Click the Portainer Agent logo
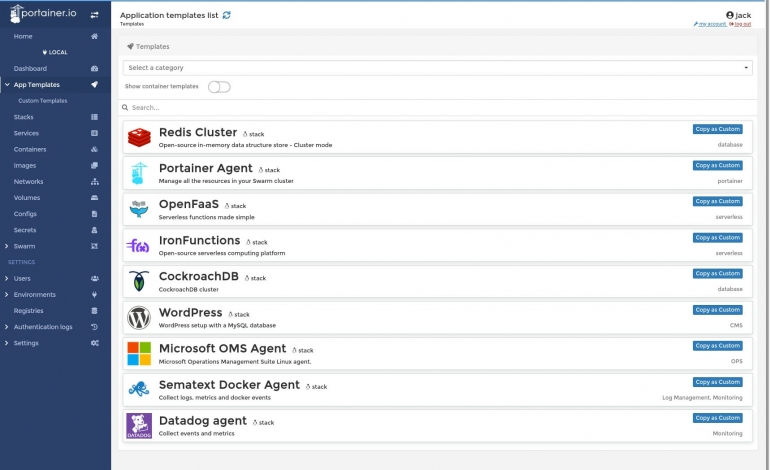 (139, 173)
